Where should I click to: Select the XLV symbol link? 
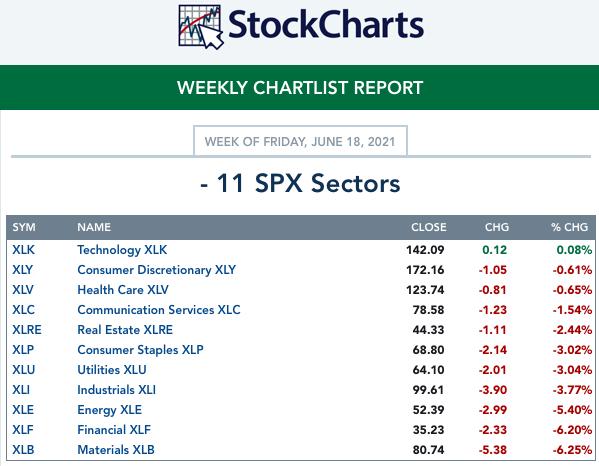(x=23, y=290)
